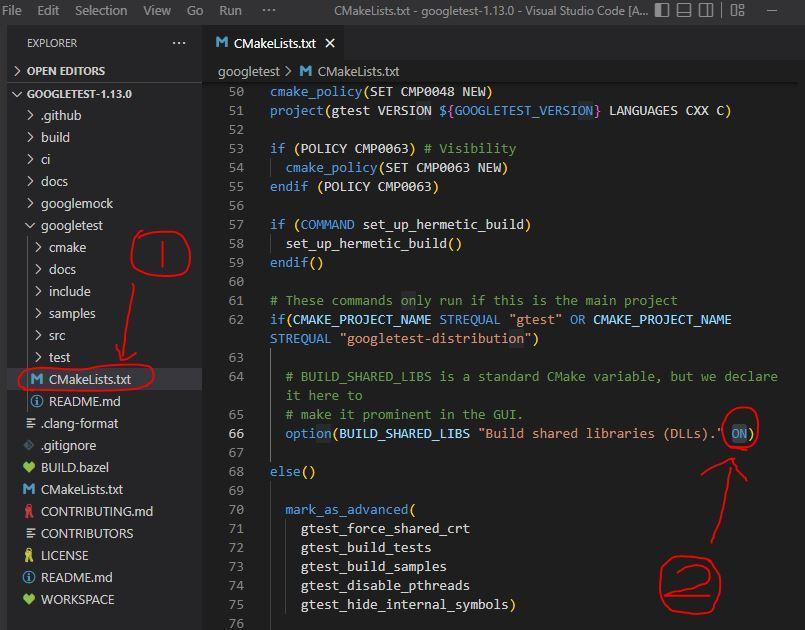
Task: Open the File menu
Action: pyautogui.click(x=11, y=10)
